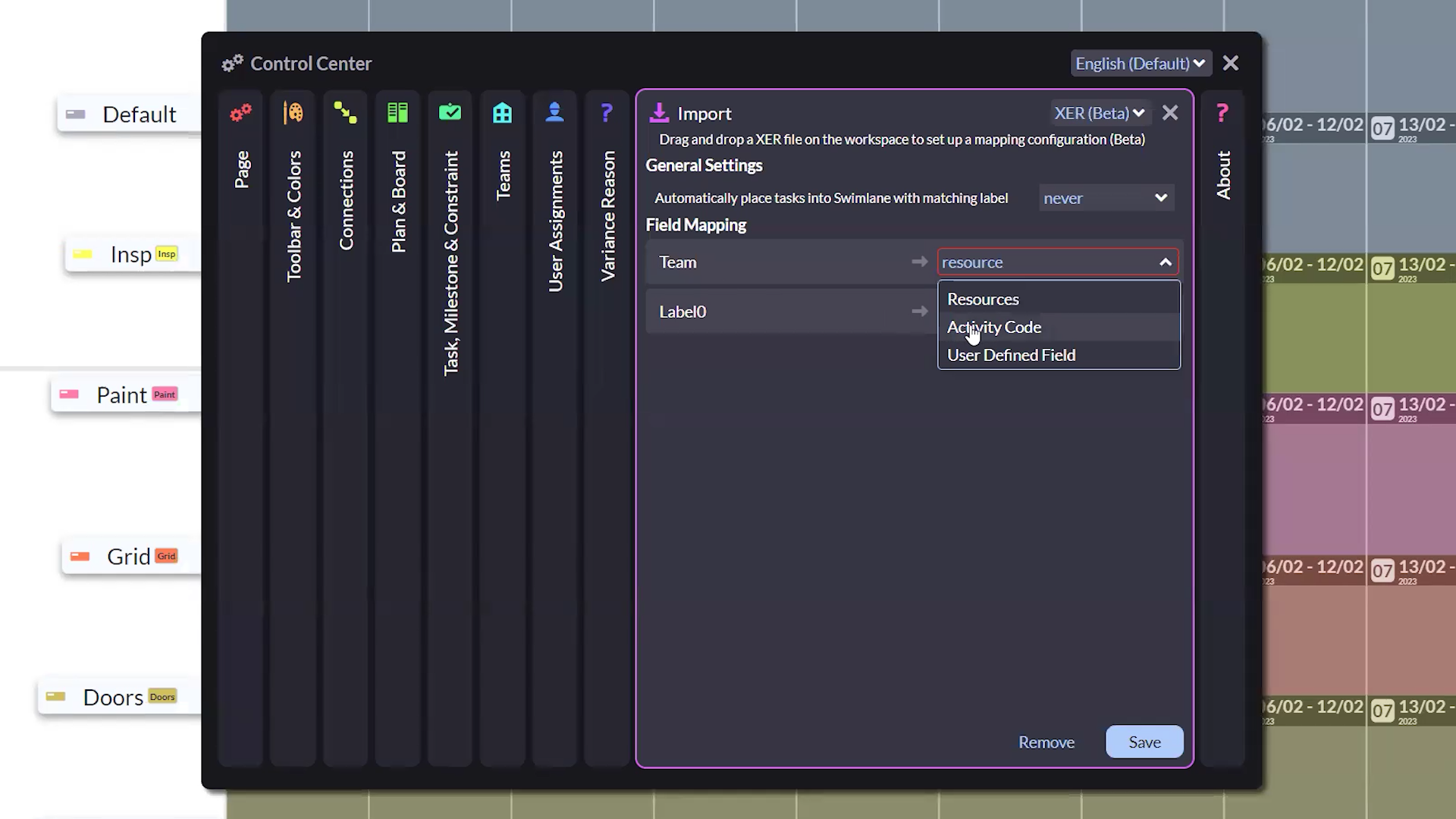Viewport: 1456px width, 819px height.
Task: Close the Control Center dialog
Action: (1231, 63)
